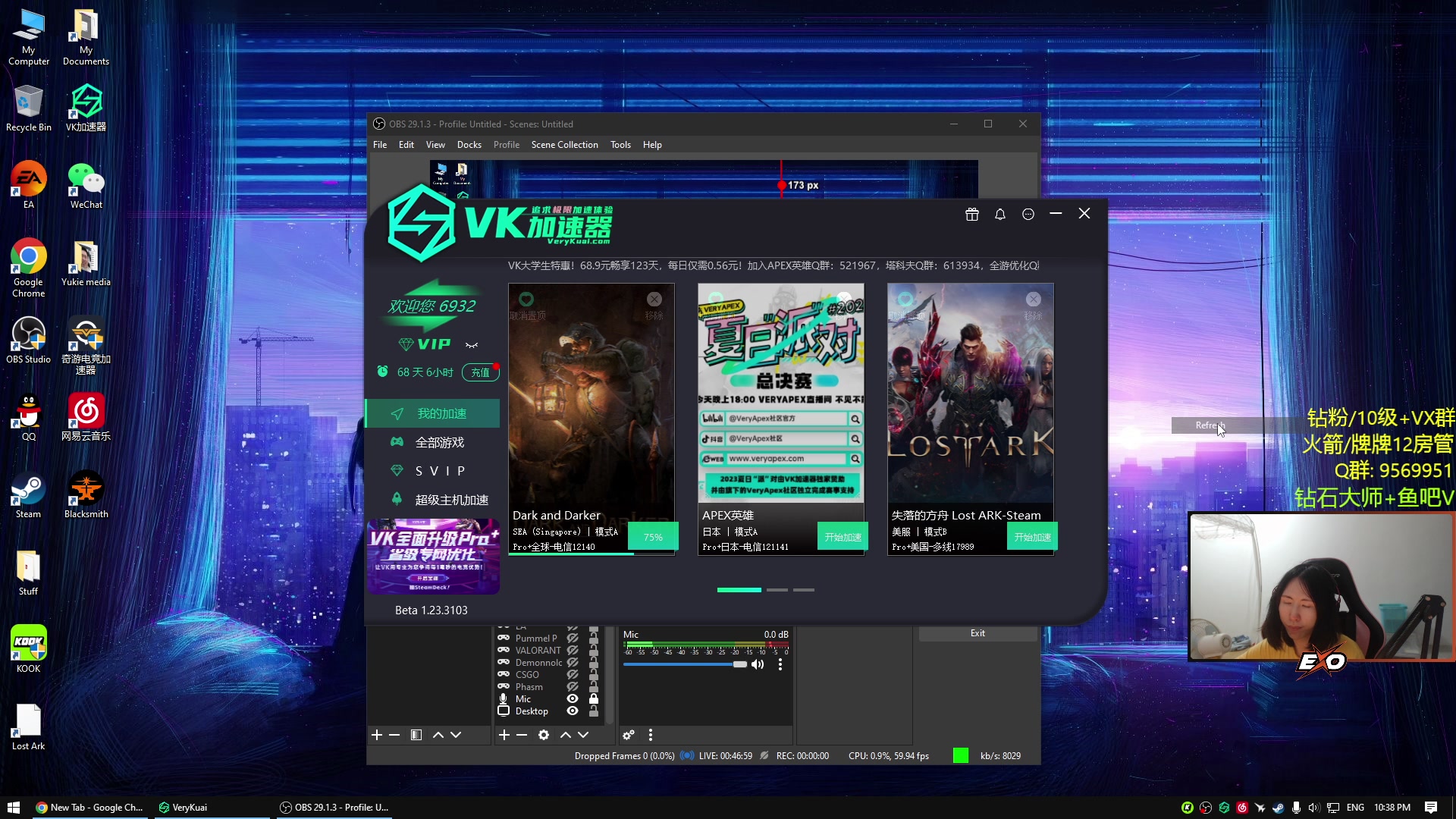Viewport: 1456px width, 819px height.
Task: Click 开始加速 on APEX英雄 card
Action: pyautogui.click(x=843, y=537)
